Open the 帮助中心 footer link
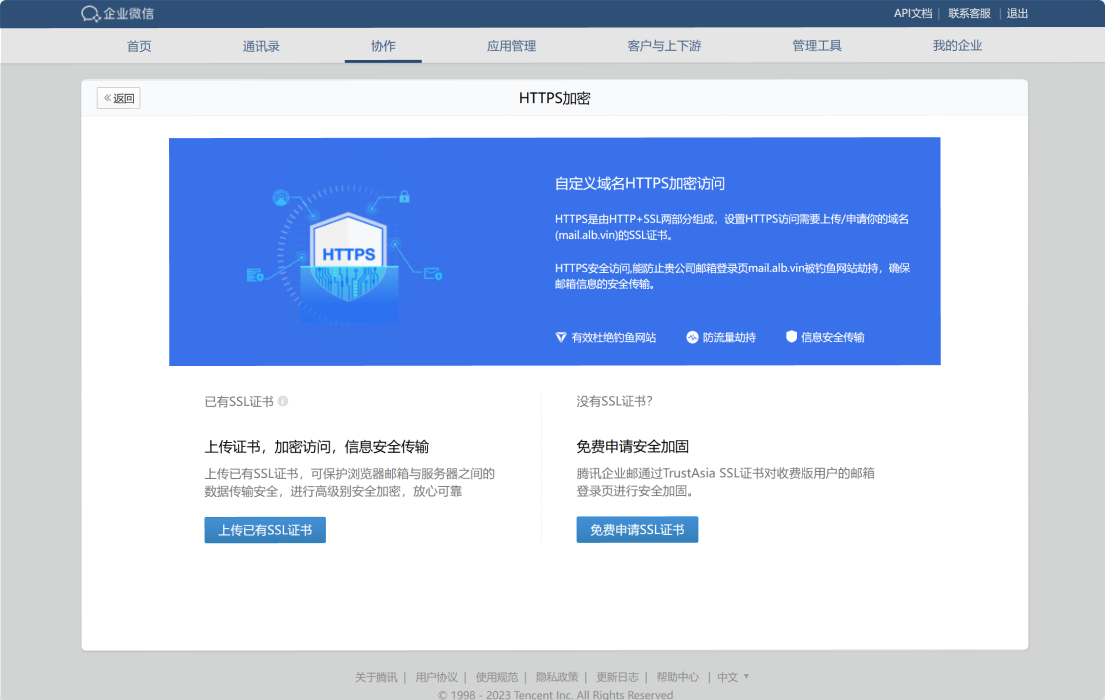Image resolution: width=1105 pixels, height=700 pixels. pyautogui.click(x=677, y=677)
